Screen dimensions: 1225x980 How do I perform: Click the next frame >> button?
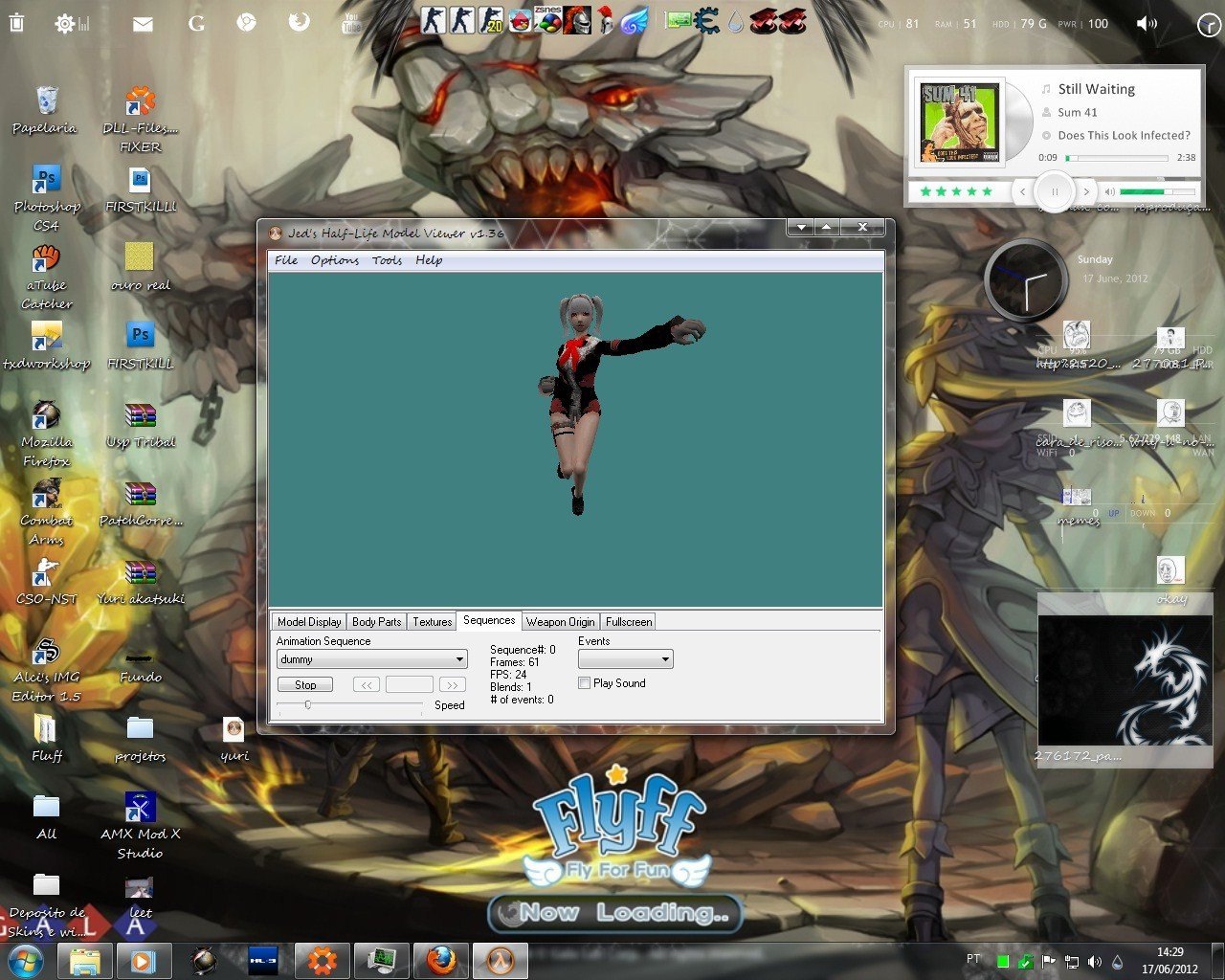point(452,685)
